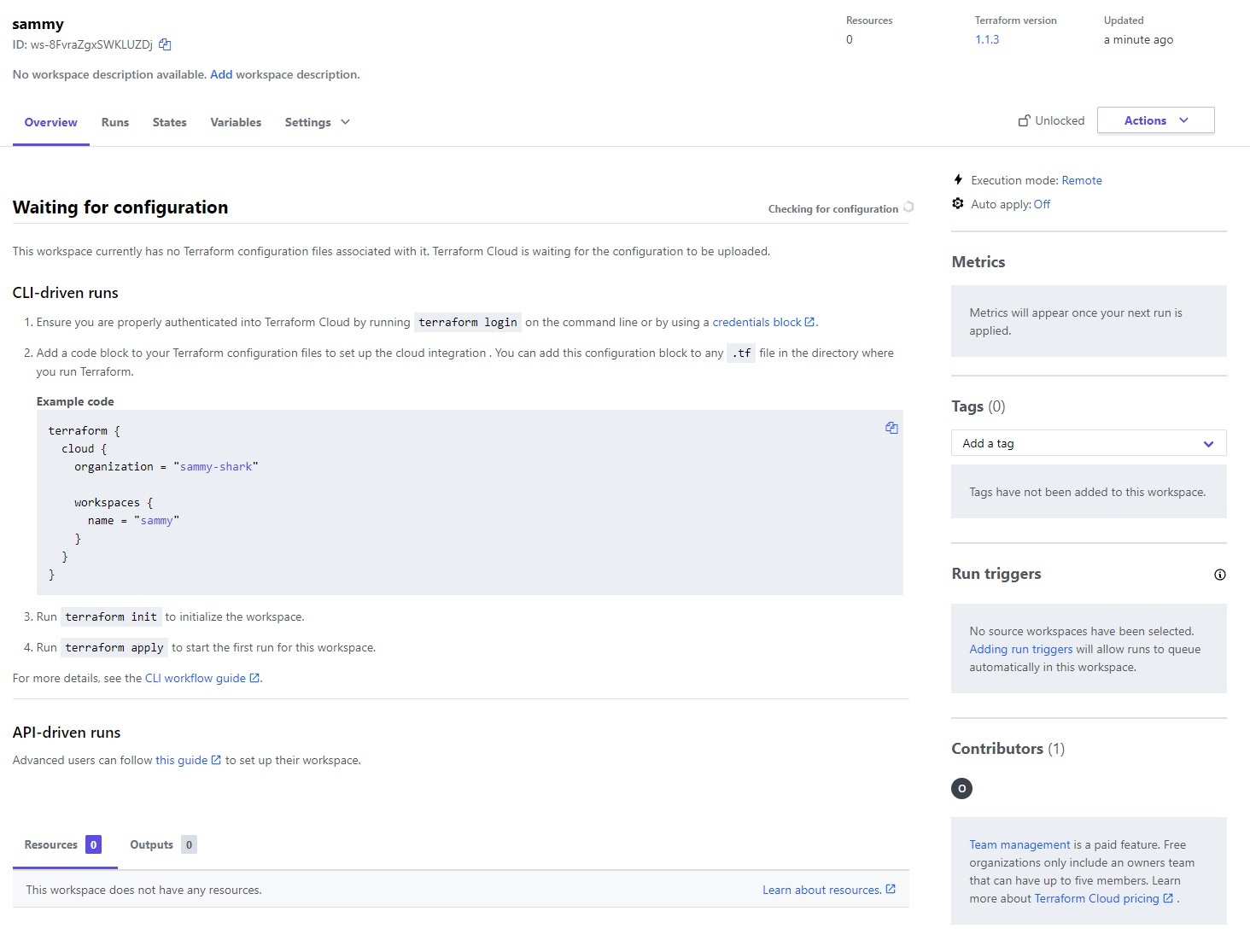Click the Waiting for configuration heading
This screenshot has height=952, width=1250.
click(x=120, y=207)
